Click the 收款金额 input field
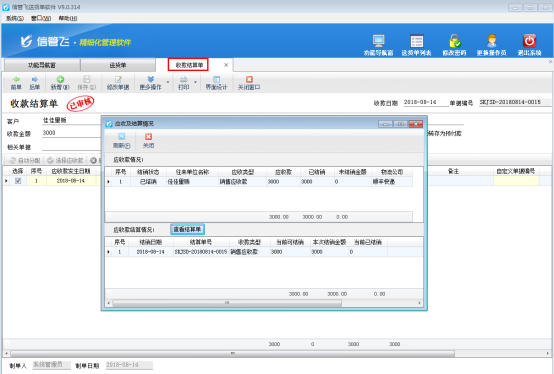 (x=71, y=133)
